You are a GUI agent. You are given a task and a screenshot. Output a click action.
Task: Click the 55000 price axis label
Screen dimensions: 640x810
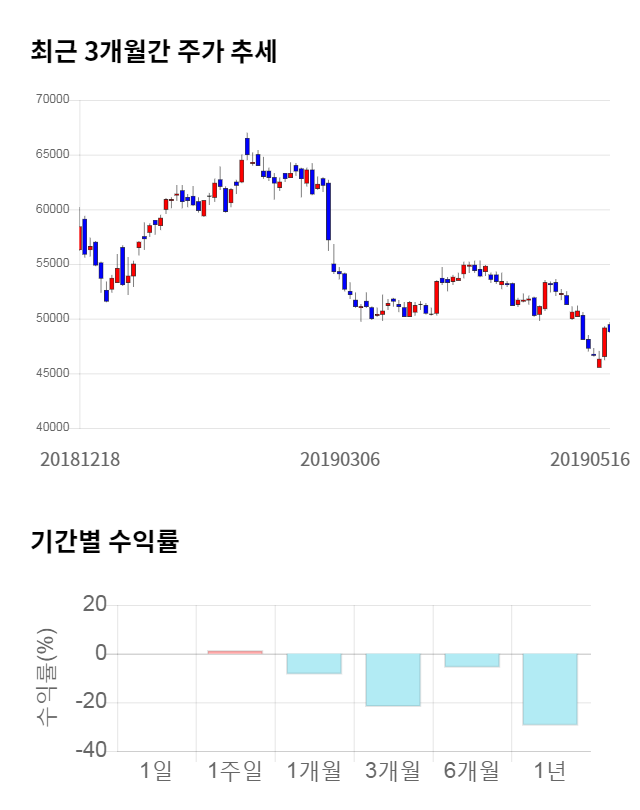point(51,264)
